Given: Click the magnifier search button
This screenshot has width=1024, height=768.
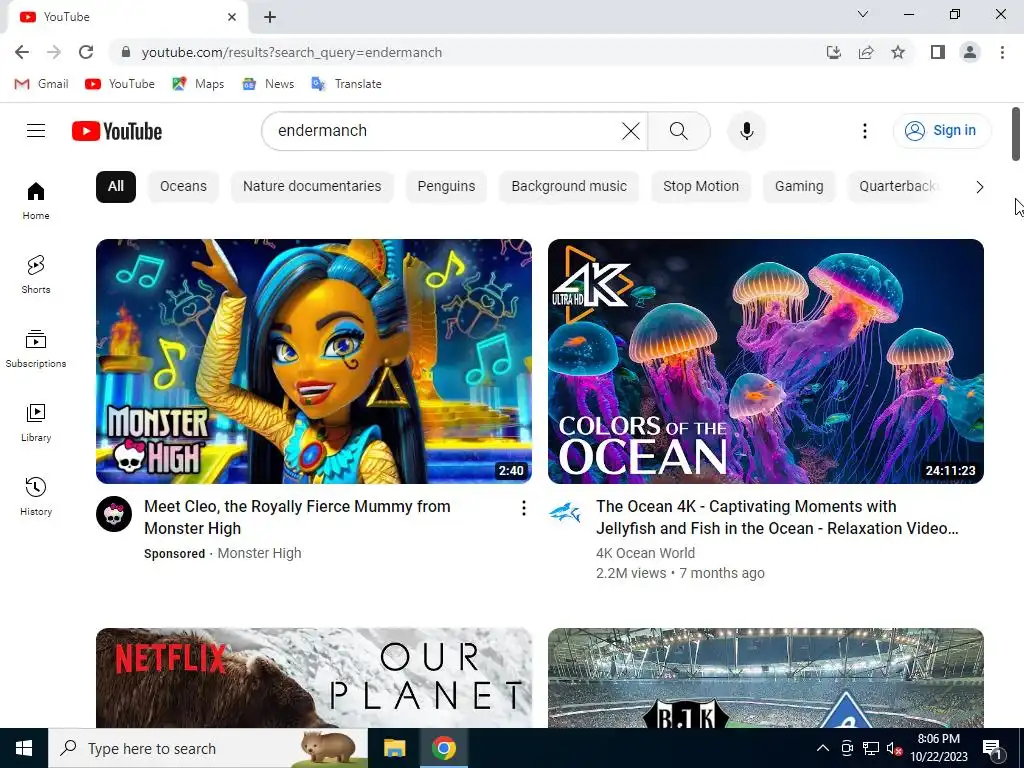Looking at the screenshot, I should [679, 131].
